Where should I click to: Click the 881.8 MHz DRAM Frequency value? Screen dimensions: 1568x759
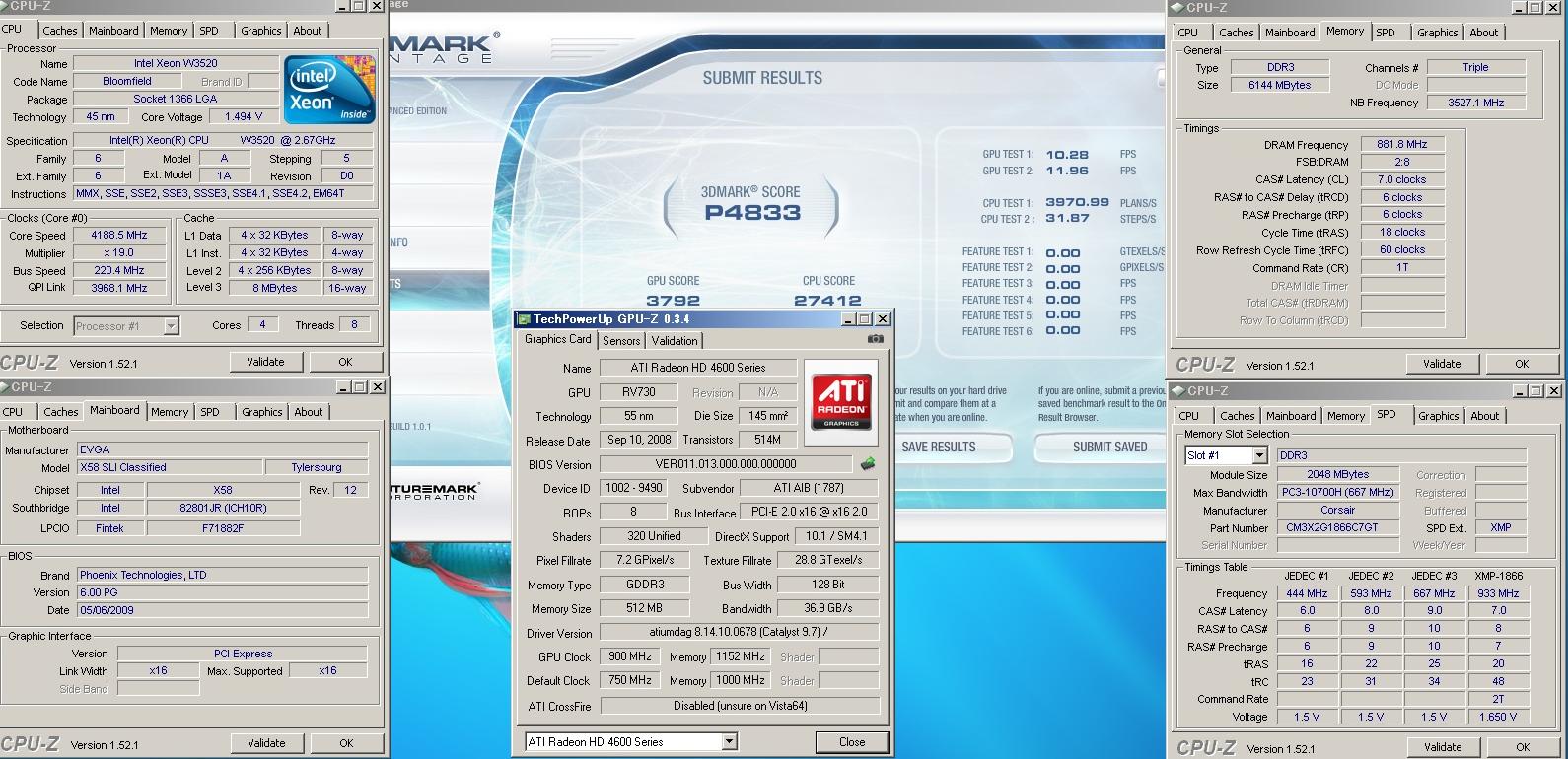1402,144
